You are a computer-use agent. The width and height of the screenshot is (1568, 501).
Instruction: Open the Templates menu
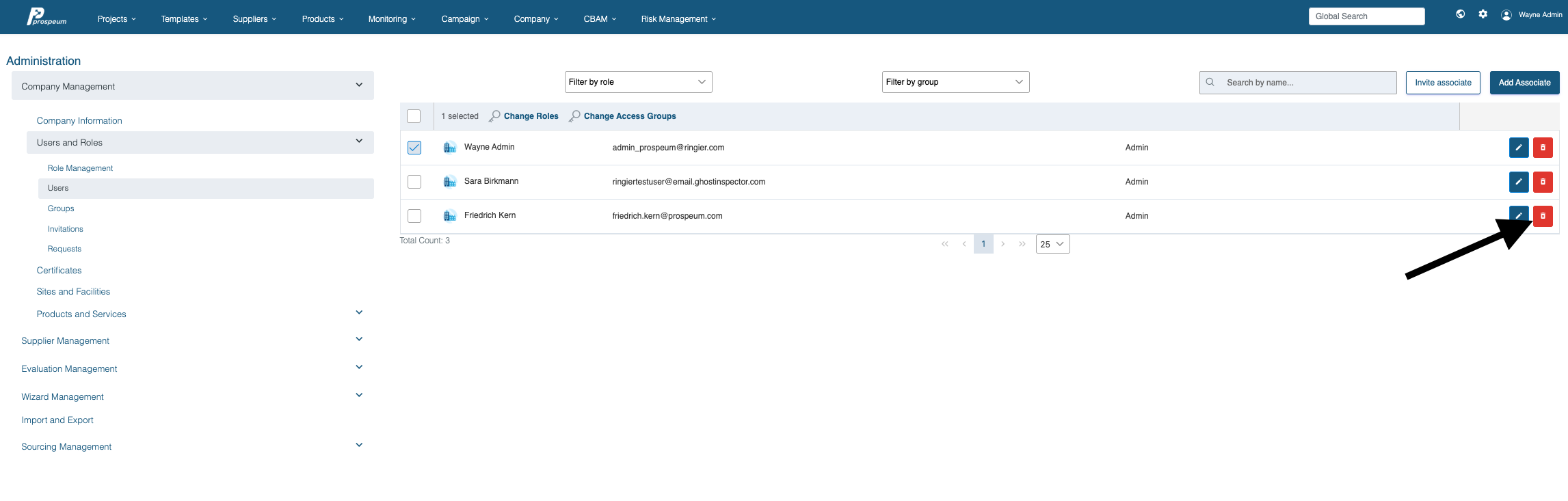tap(185, 19)
